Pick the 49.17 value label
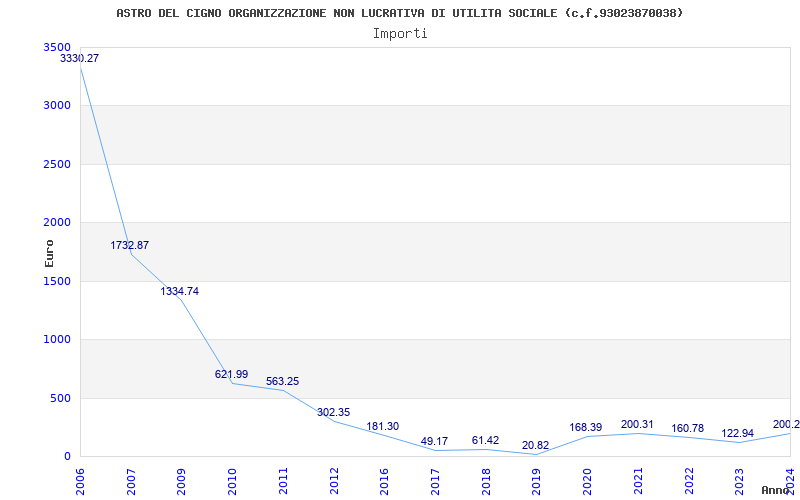The width and height of the screenshot is (800, 500). (434, 441)
